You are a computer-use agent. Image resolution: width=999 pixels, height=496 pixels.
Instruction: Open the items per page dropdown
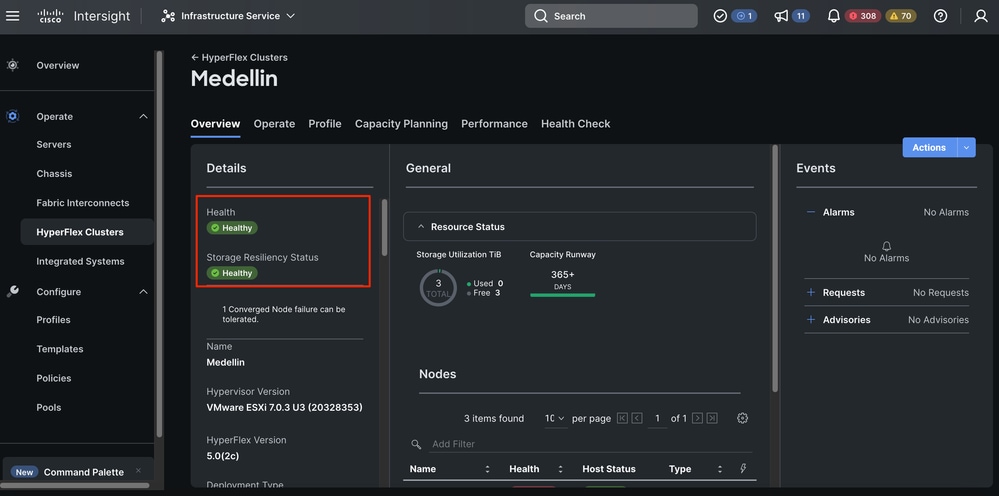(555, 418)
